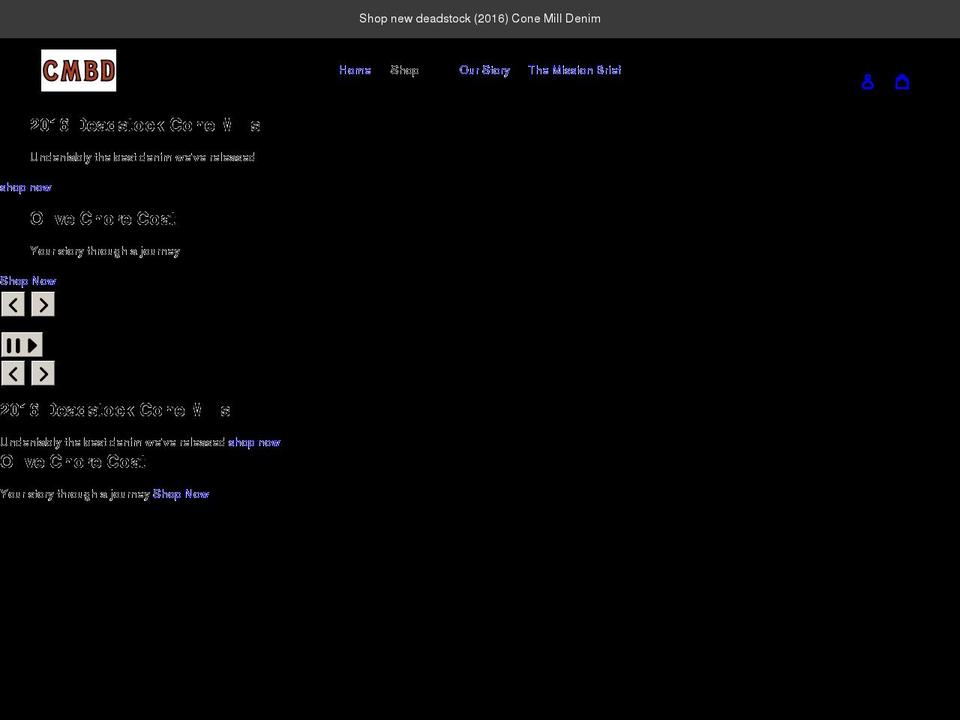Viewport: 960px width, 720px height.
Task: Open the Our Story page
Action: point(484,70)
